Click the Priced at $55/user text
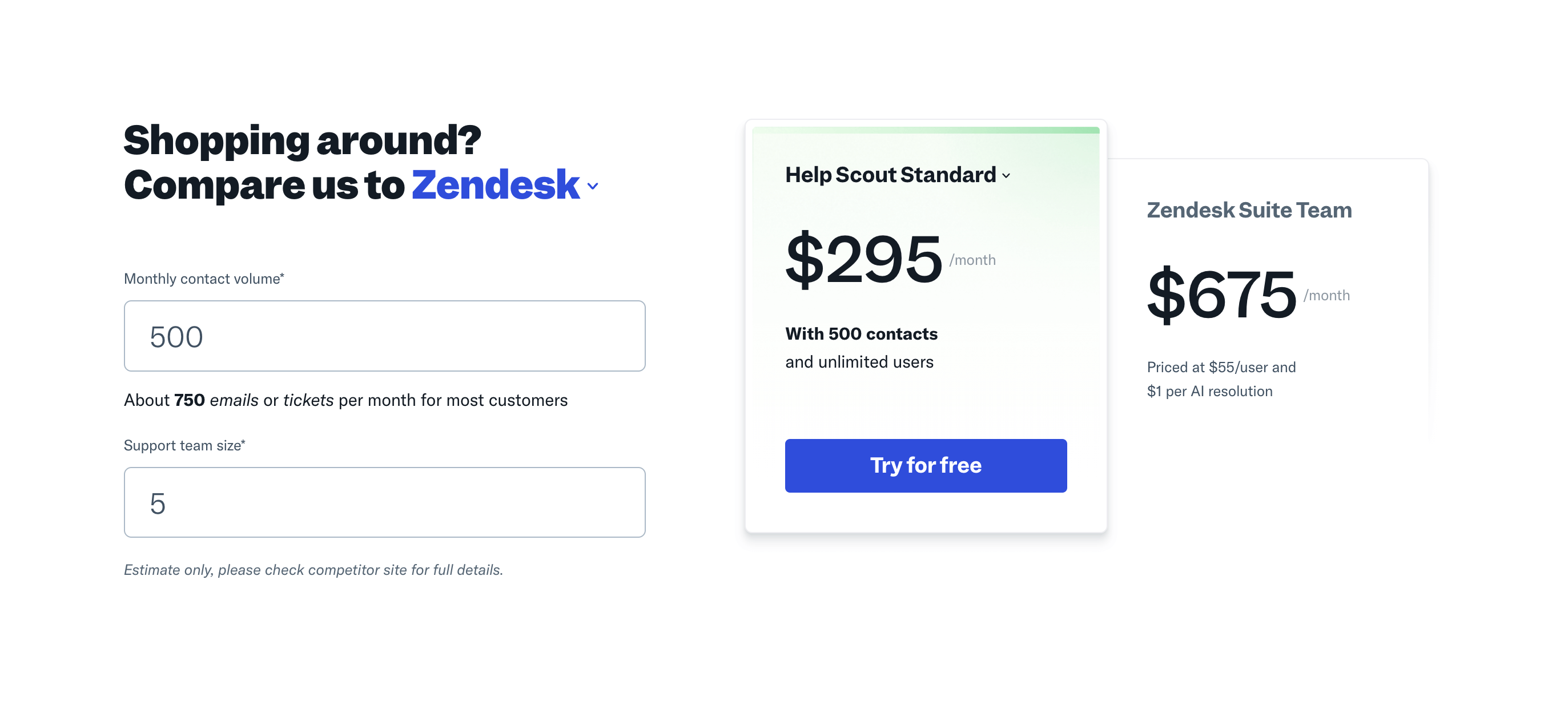Image resolution: width=1568 pixels, height=701 pixels. pos(1221,367)
